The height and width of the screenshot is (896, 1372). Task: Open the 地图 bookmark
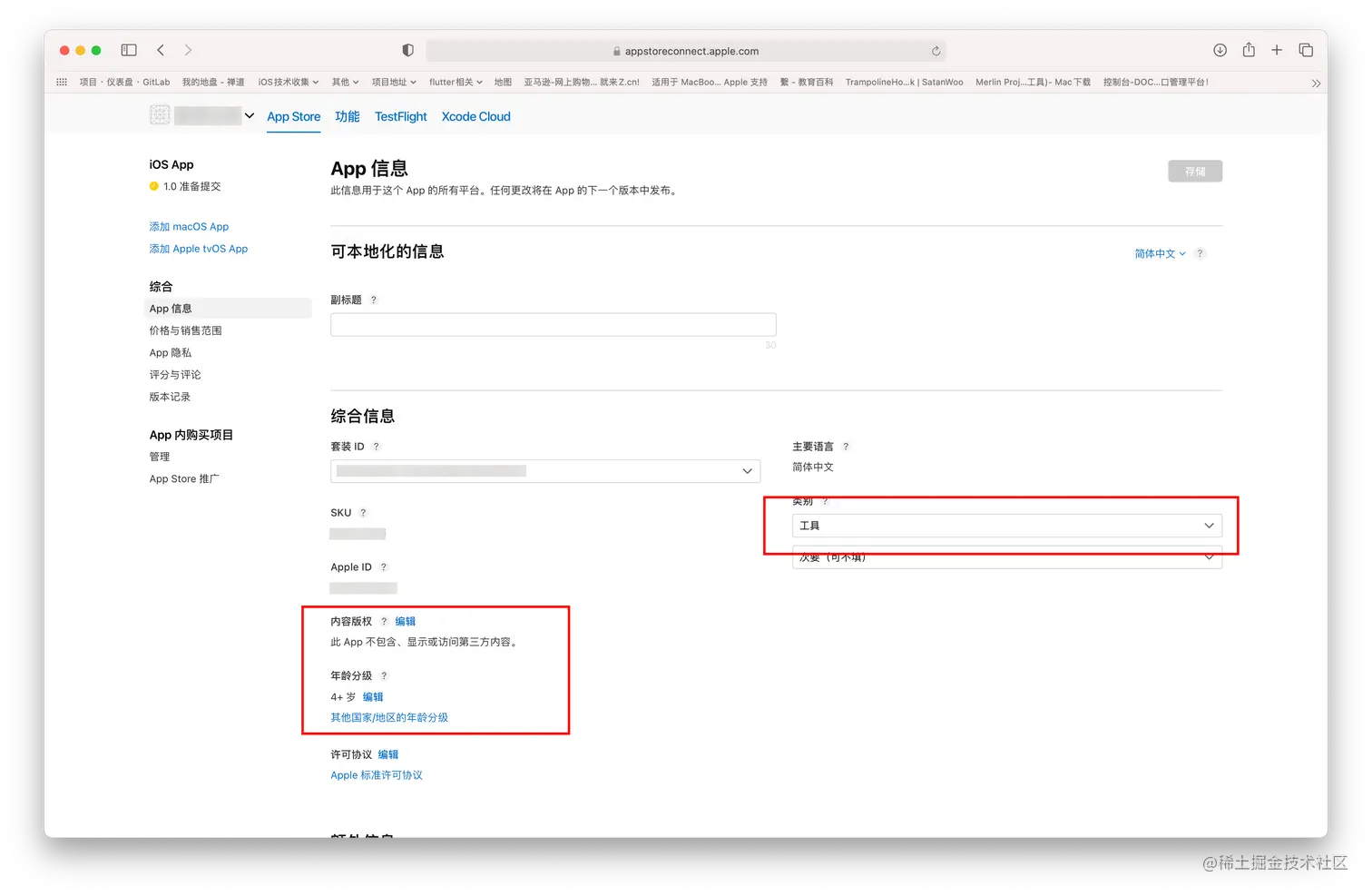point(503,82)
